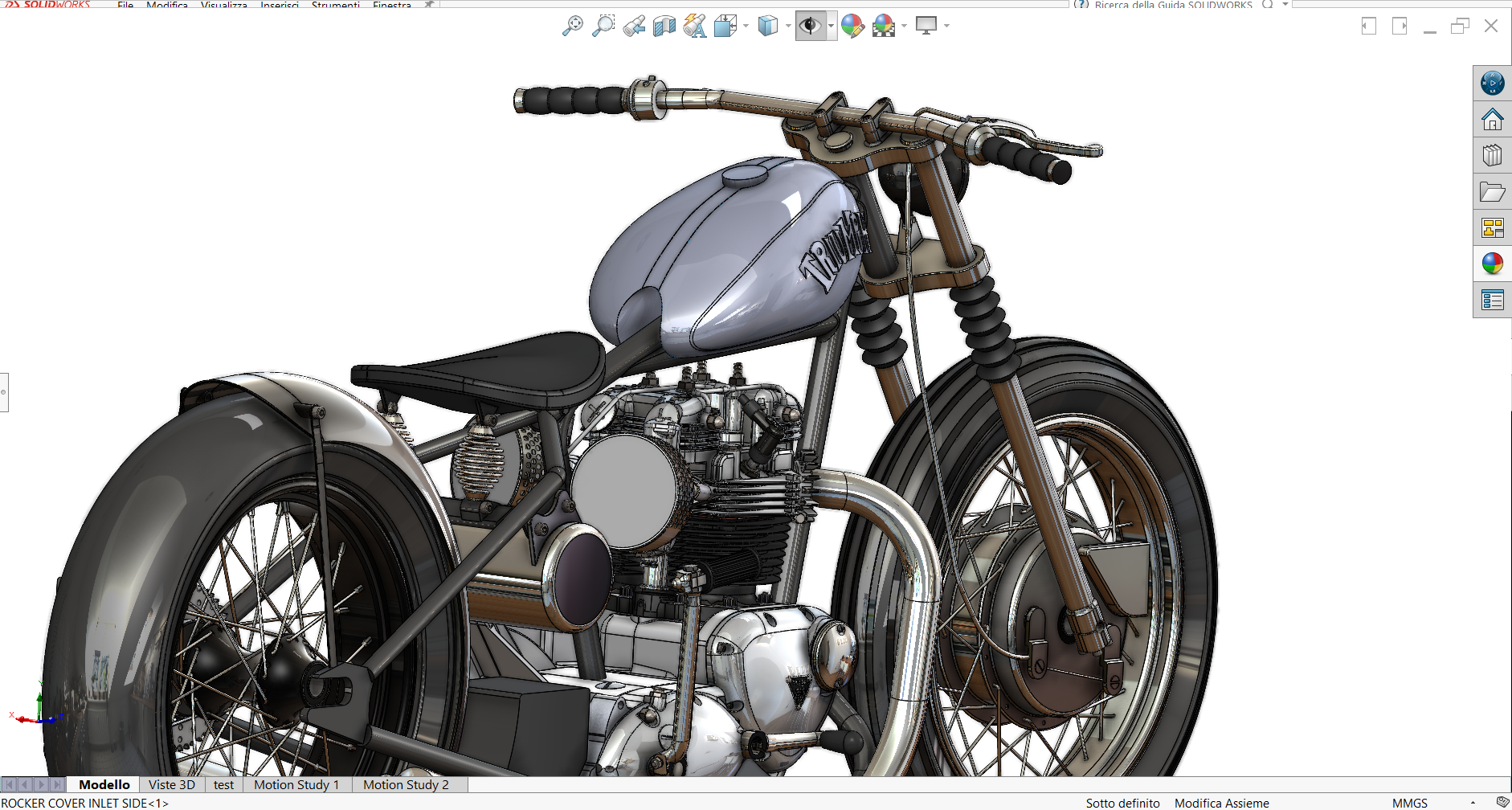1512x810 pixels.
Task: Click the collapse-left panel window button
Action: (x=1369, y=26)
